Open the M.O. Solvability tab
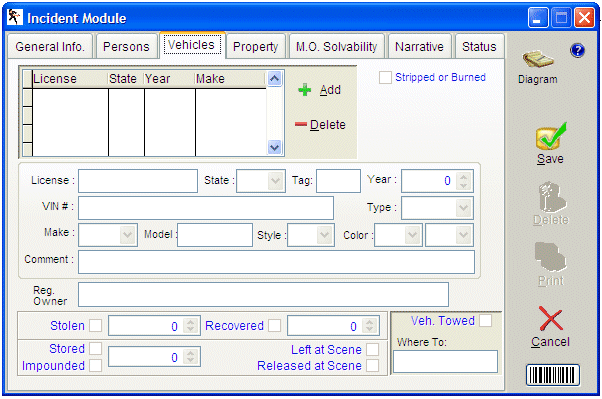The height and width of the screenshot is (399, 602). coord(337,46)
